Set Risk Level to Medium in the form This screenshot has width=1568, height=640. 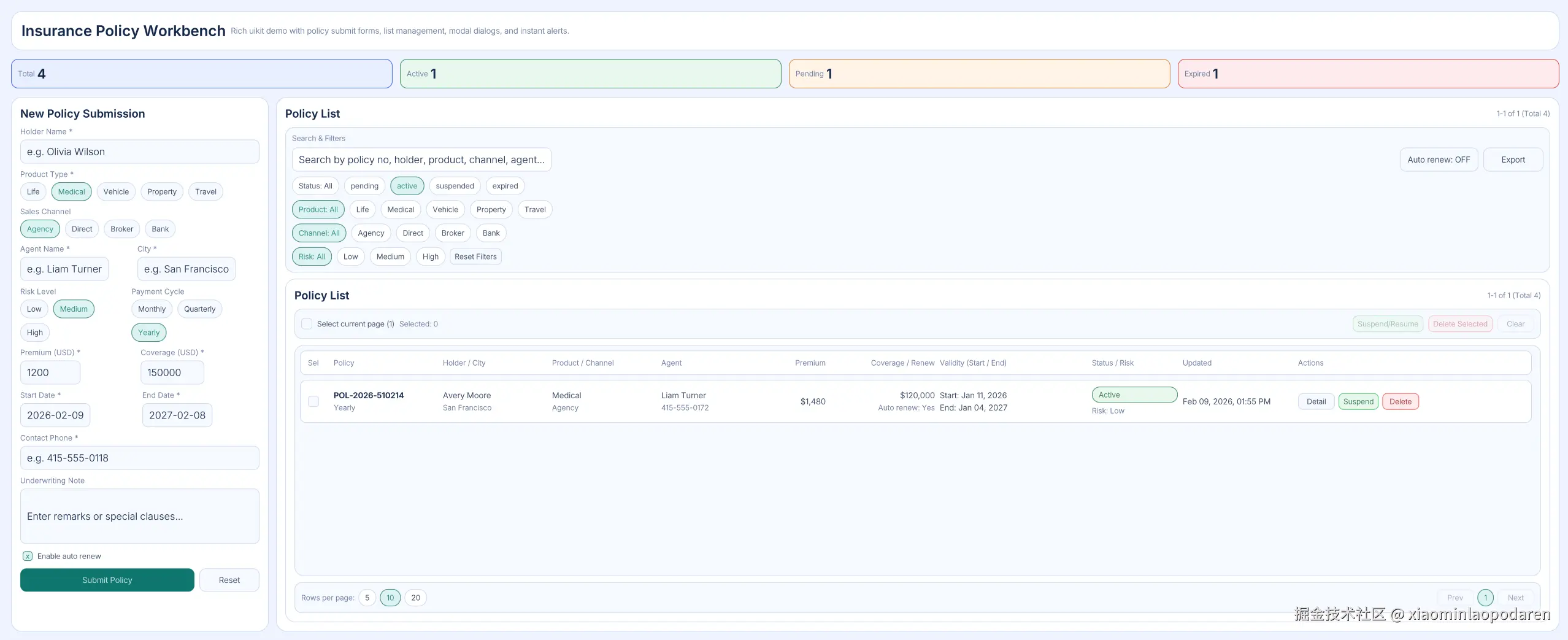coord(74,309)
